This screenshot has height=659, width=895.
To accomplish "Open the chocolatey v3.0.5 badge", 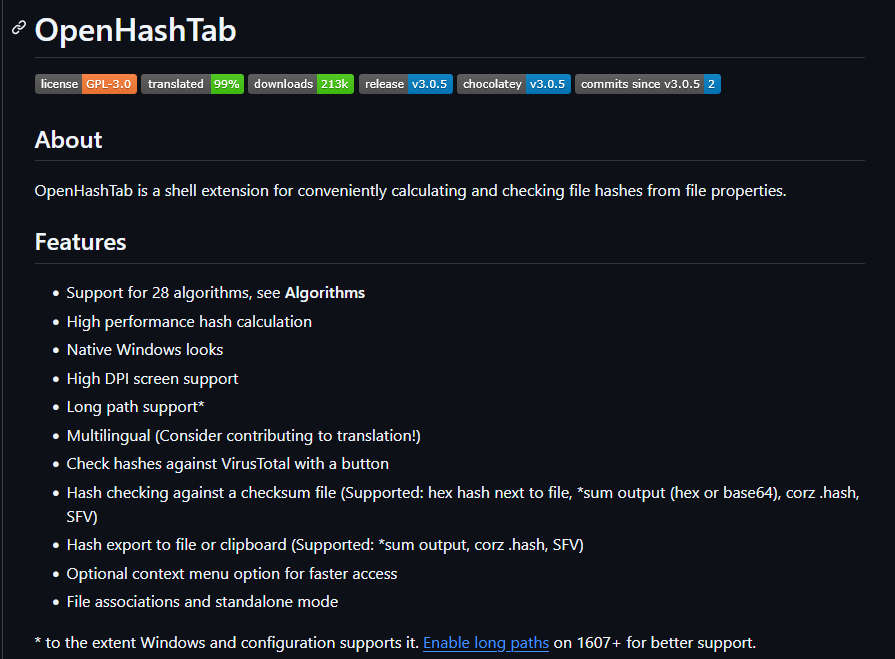I will [514, 84].
